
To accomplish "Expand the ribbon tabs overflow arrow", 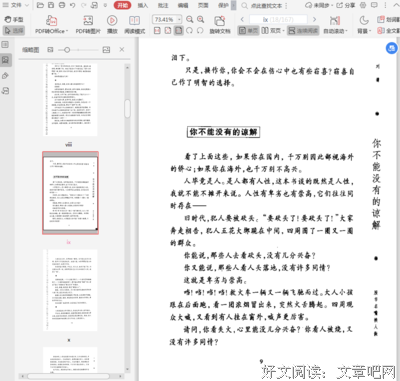I will click(x=233, y=5).
